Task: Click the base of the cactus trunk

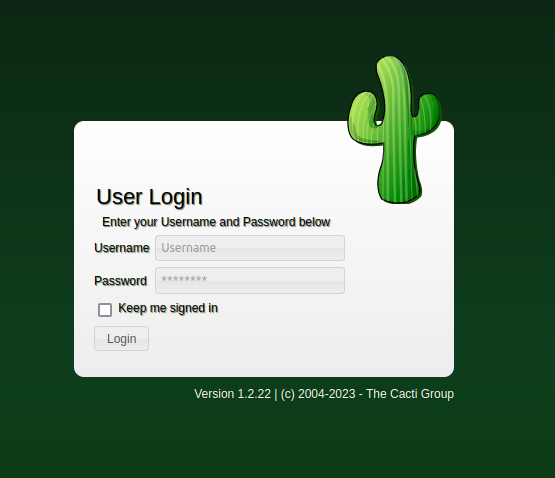Action: 399,193
